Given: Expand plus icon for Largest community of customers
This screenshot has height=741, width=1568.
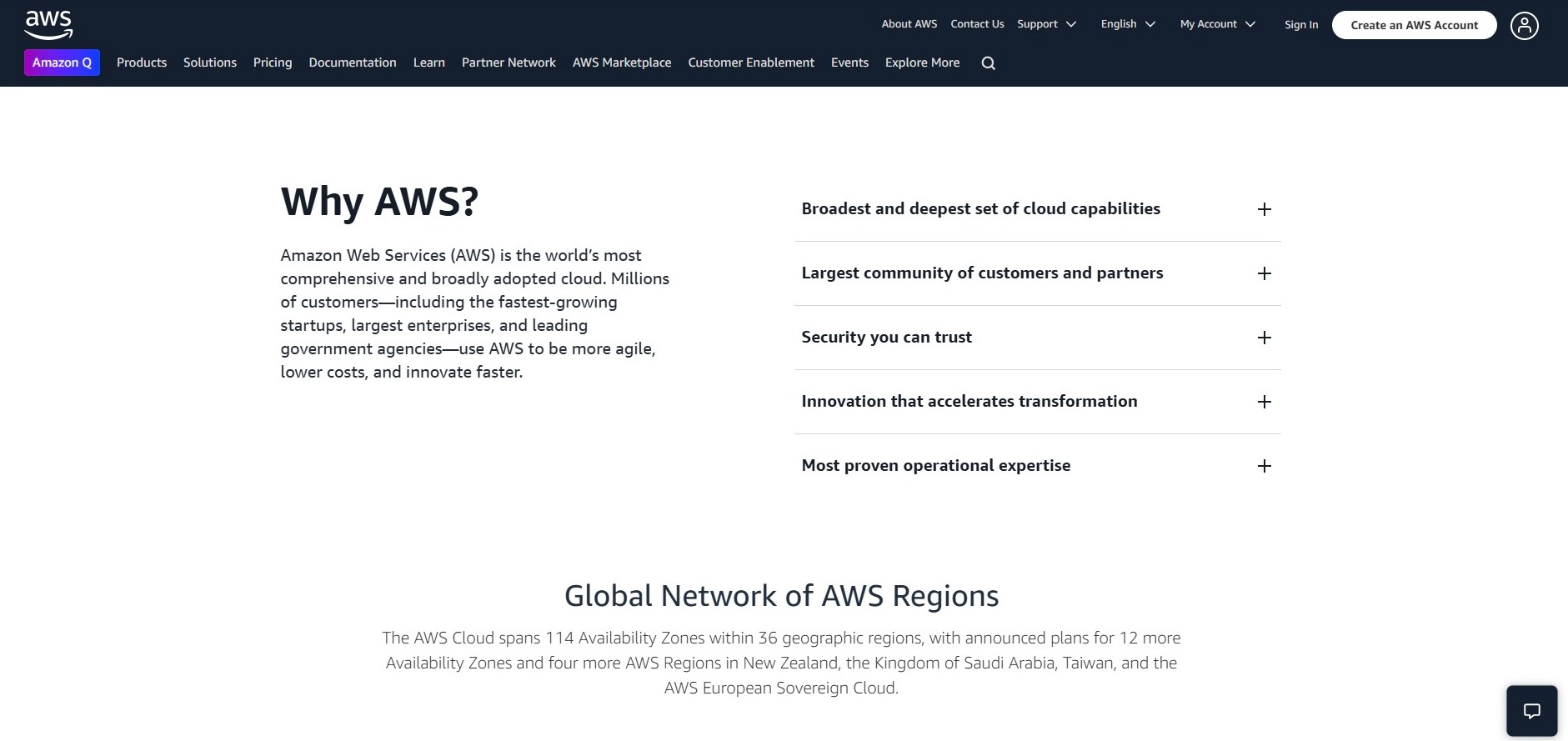Looking at the screenshot, I should (x=1265, y=273).
